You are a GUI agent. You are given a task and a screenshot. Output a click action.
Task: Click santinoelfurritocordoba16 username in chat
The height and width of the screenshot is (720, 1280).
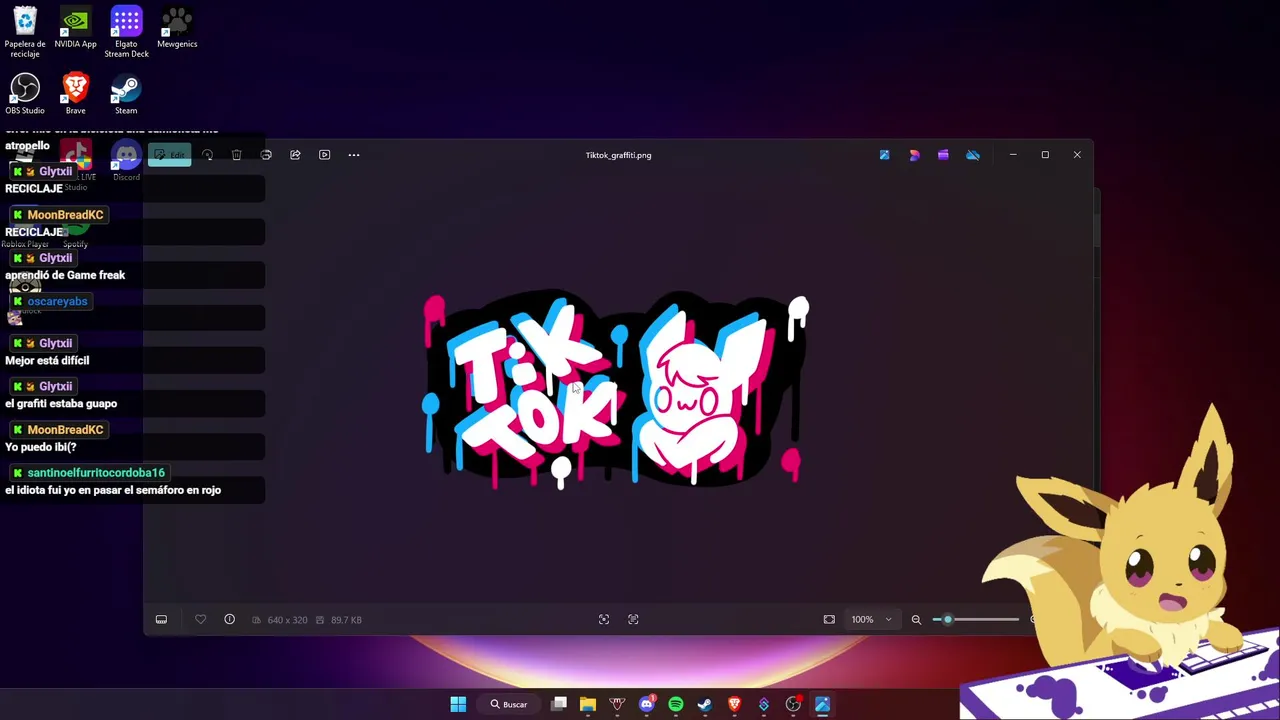(x=96, y=473)
